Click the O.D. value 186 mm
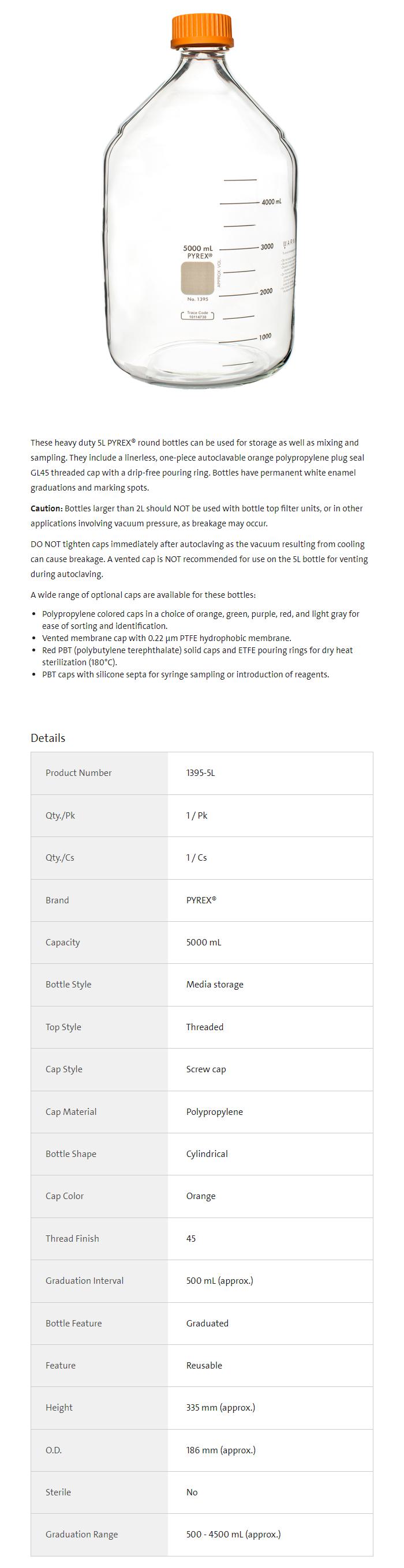The image size is (404, 1568). [220, 1450]
